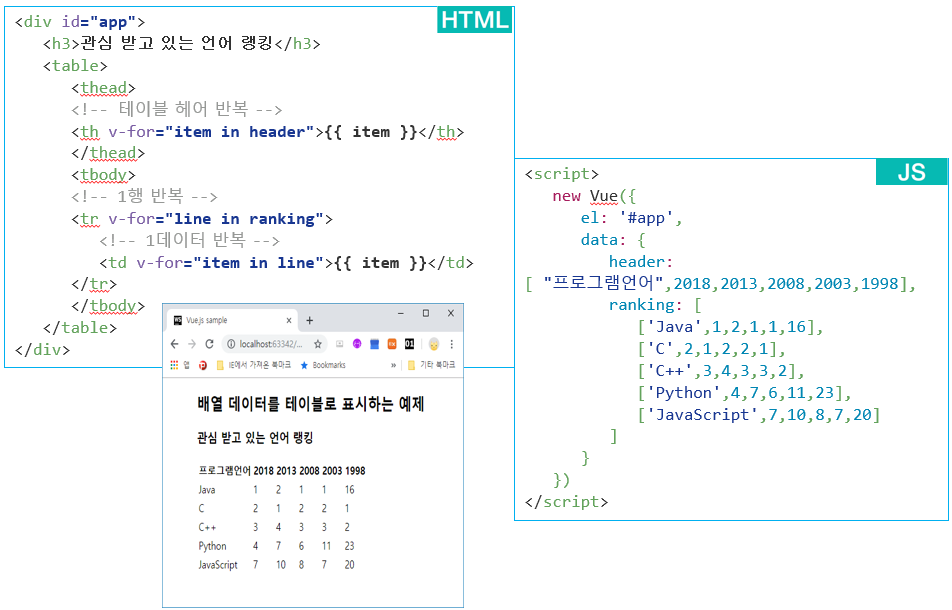
Task: Click the 'el: '#app'' line in JS code
Action: click(x=631, y=218)
